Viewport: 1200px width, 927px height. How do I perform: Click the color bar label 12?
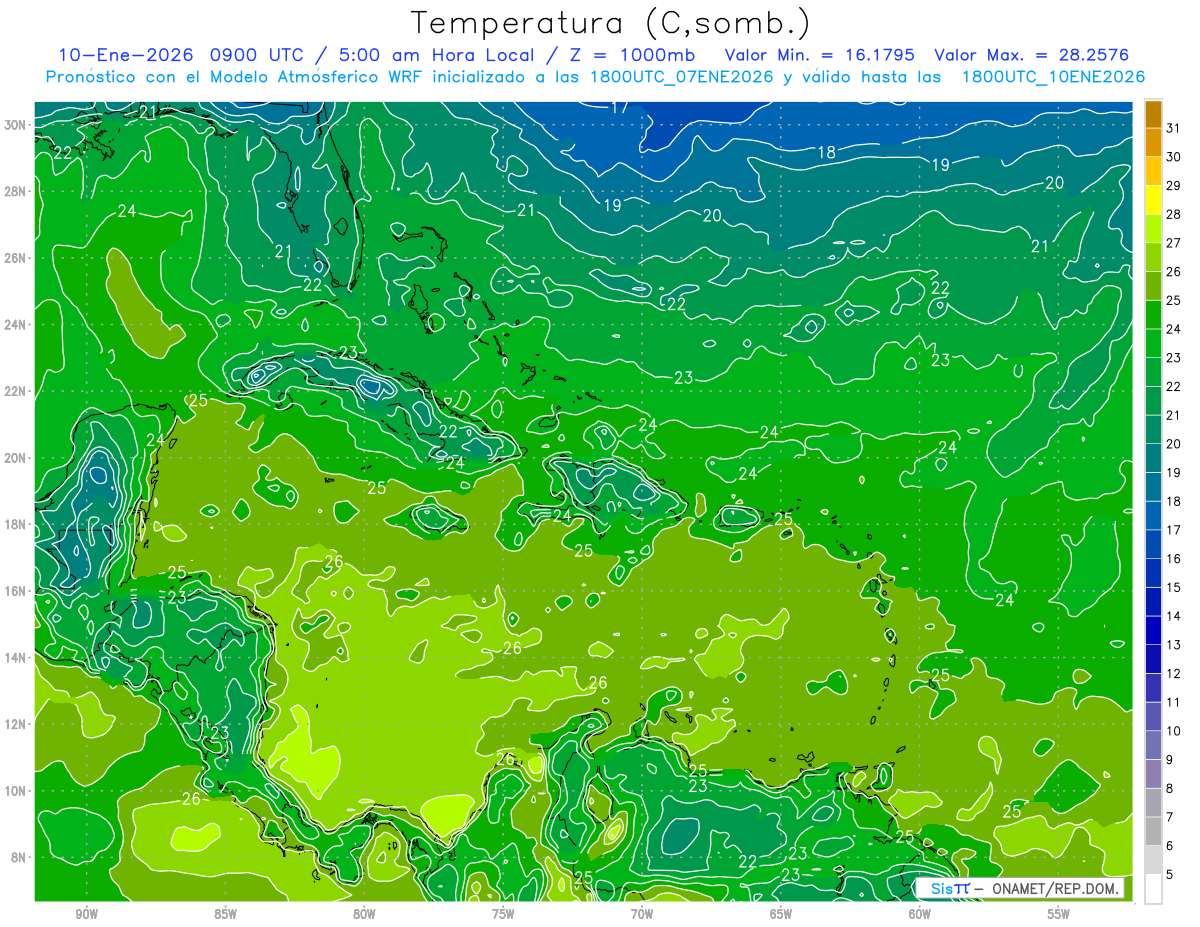[1174, 674]
